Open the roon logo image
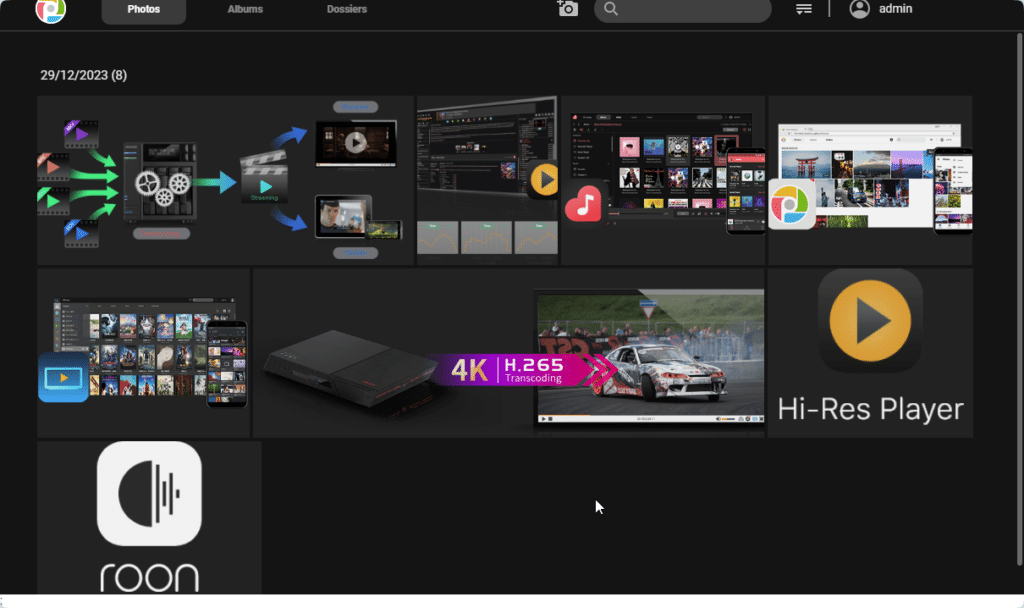This screenshot has width=1024, height=608. (149, 517)
